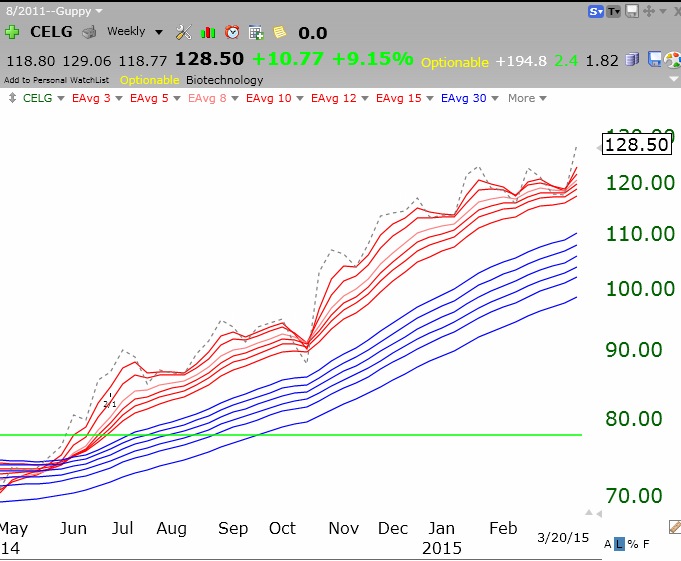Expand the More indicators dropdown

point(543,99)
